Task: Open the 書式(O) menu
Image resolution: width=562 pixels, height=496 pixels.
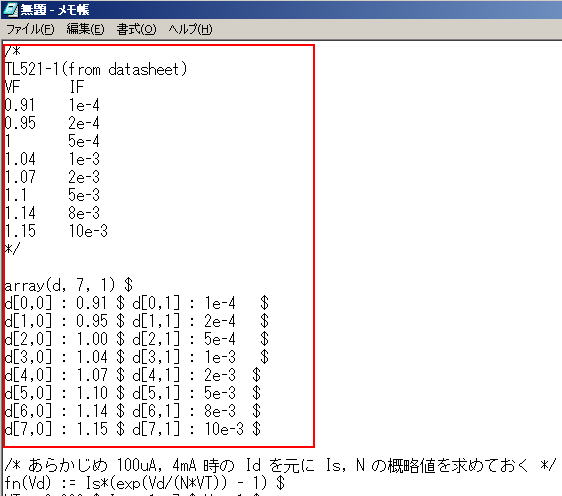Action: point(137,29)
